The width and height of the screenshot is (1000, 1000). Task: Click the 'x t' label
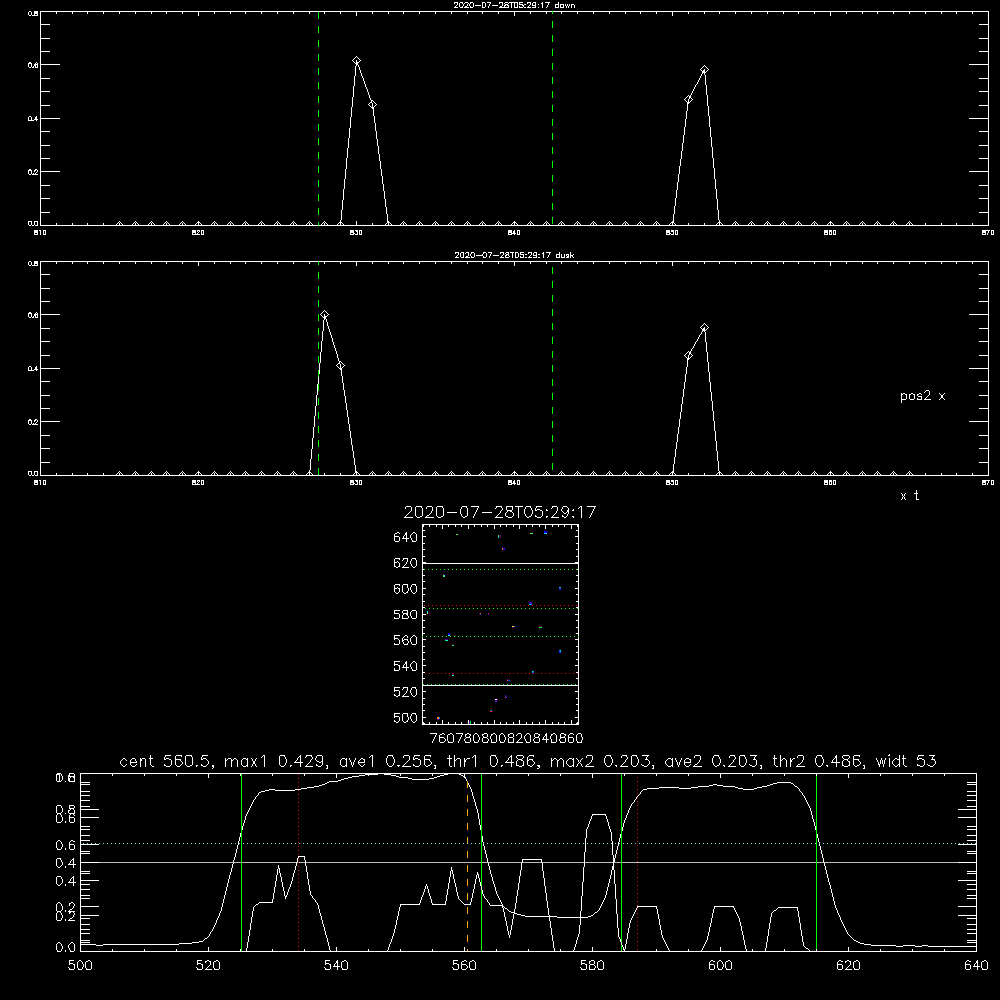(909, 496)
